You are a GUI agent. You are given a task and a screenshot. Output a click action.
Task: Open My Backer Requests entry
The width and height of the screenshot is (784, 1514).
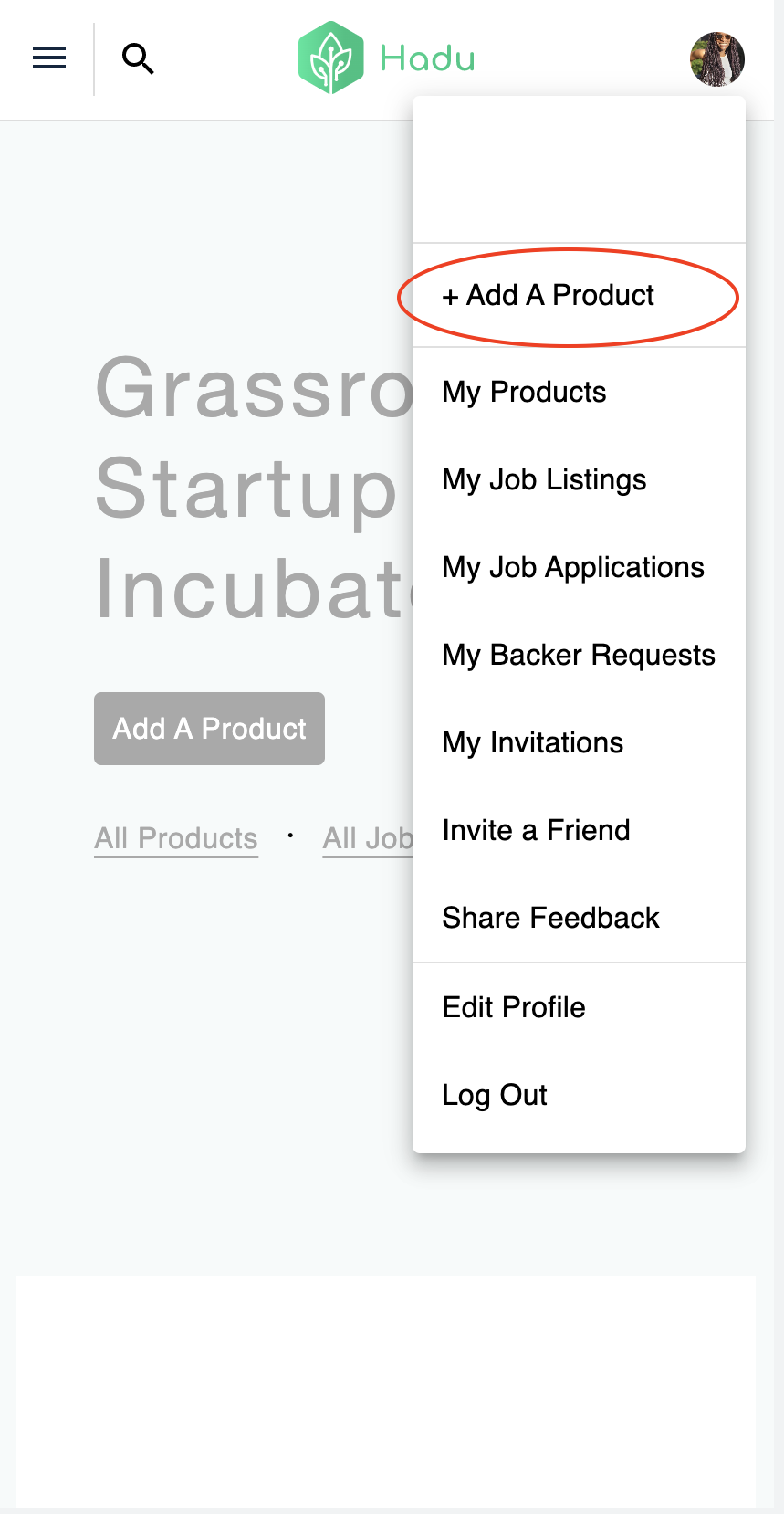[578, 656]
